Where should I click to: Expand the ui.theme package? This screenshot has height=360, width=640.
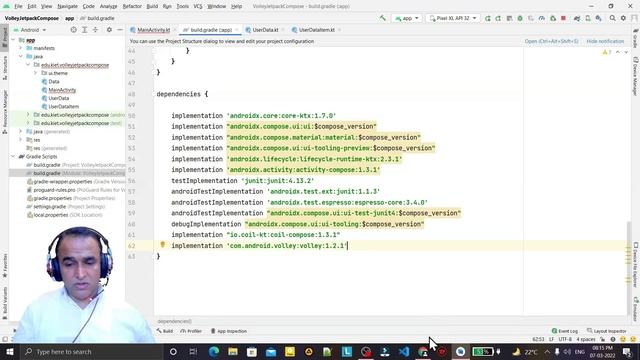(x=36, y=73)
